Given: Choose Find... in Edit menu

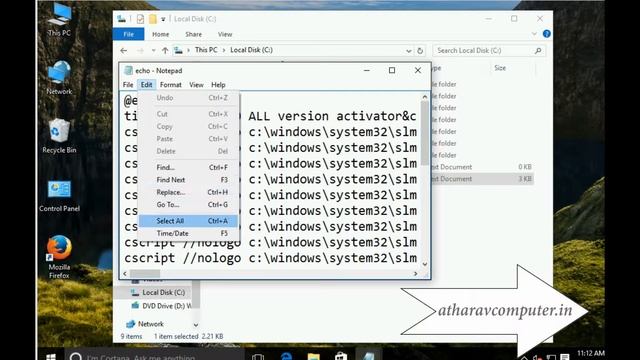Looking at the screenshot, I should 189,167.
